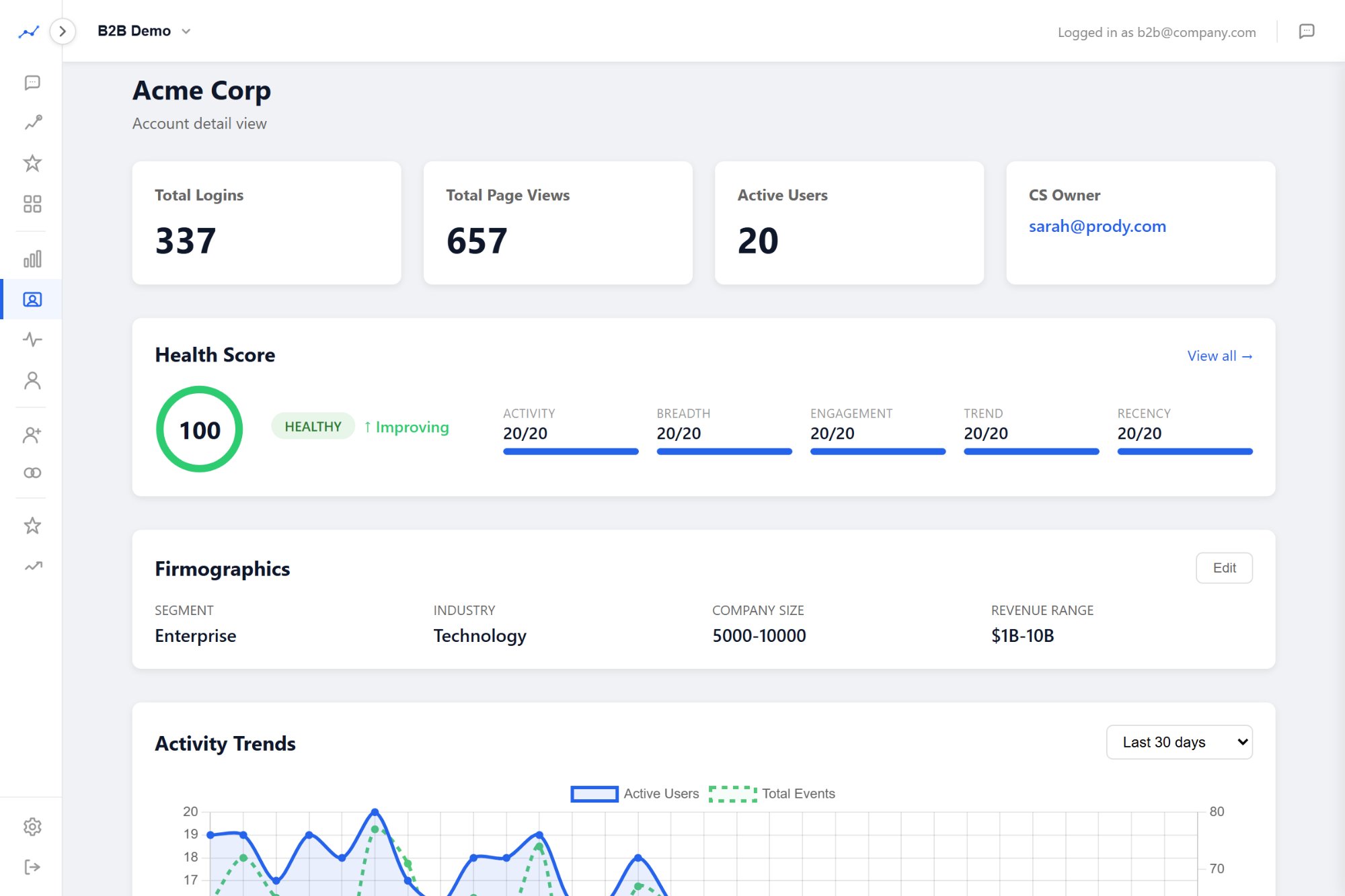Viewport: 1345px width, 896px height.
Task: Log out using the sign-out icon
Action: [32, 866]
